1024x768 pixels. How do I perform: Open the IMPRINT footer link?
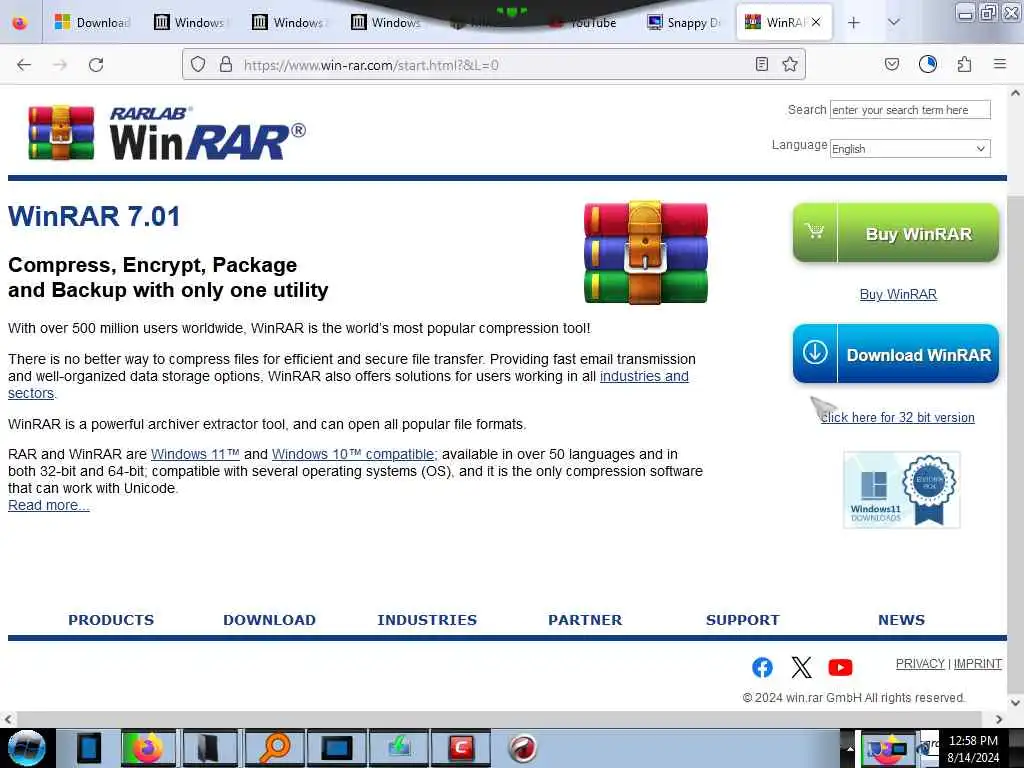(978, 664)
